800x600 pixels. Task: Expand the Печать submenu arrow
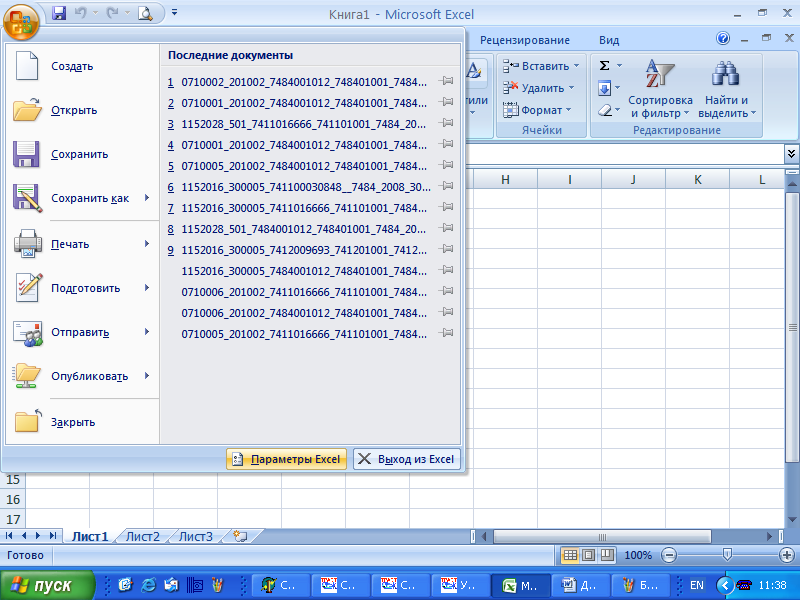pyautogui.click(x=147, y=243)
